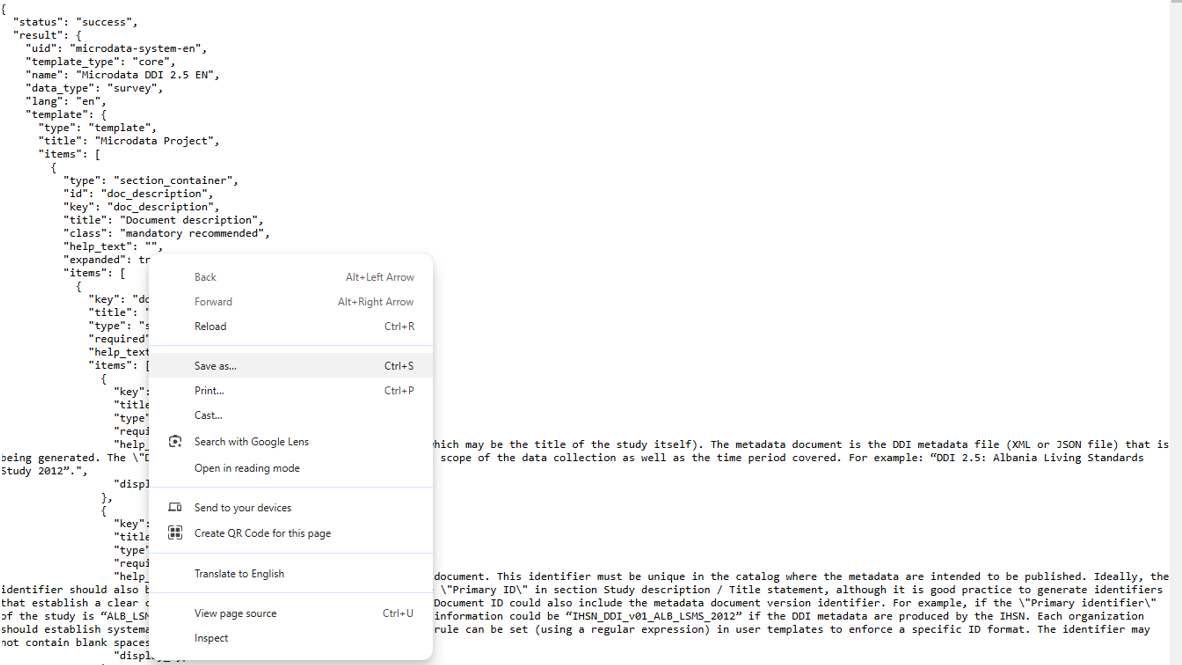Translate the page to English
The image size is (1182, 665).
tap(237, 572)
